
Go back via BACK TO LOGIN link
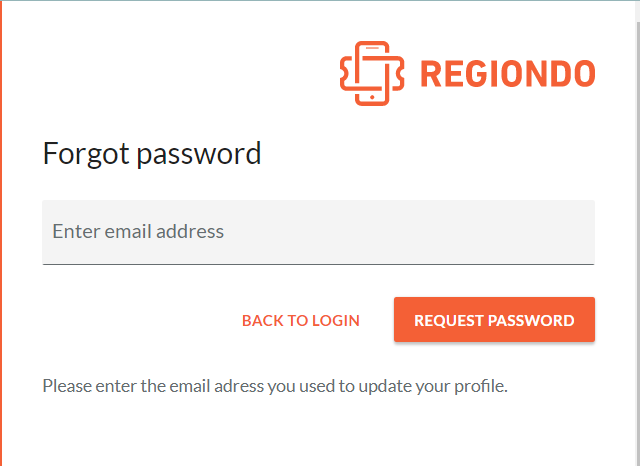(301, 320)
